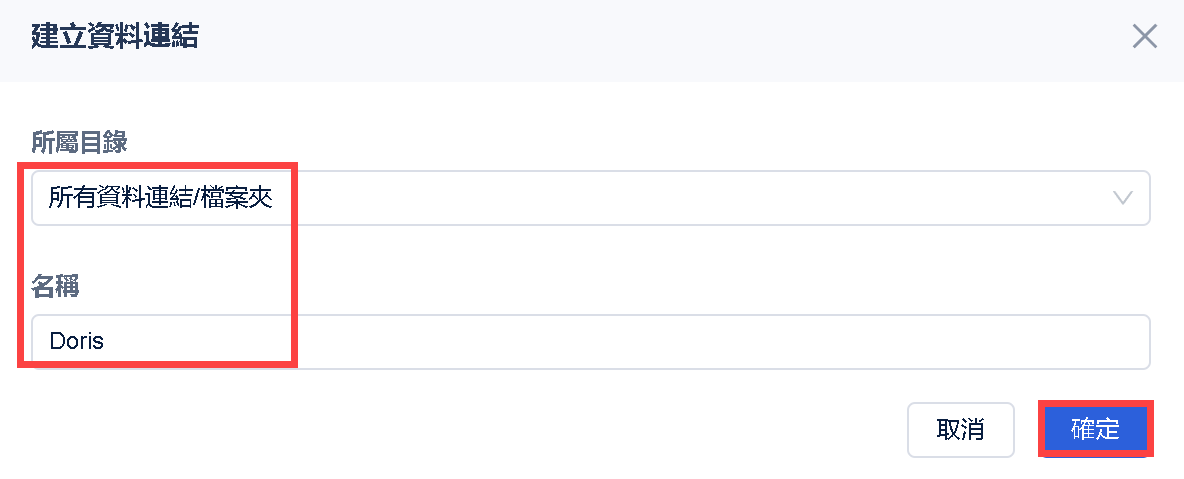Open the 所有資料連結/檔案夾 directory combo box
This screenshot has width=1184, height=479.
(x=590, y=198)
